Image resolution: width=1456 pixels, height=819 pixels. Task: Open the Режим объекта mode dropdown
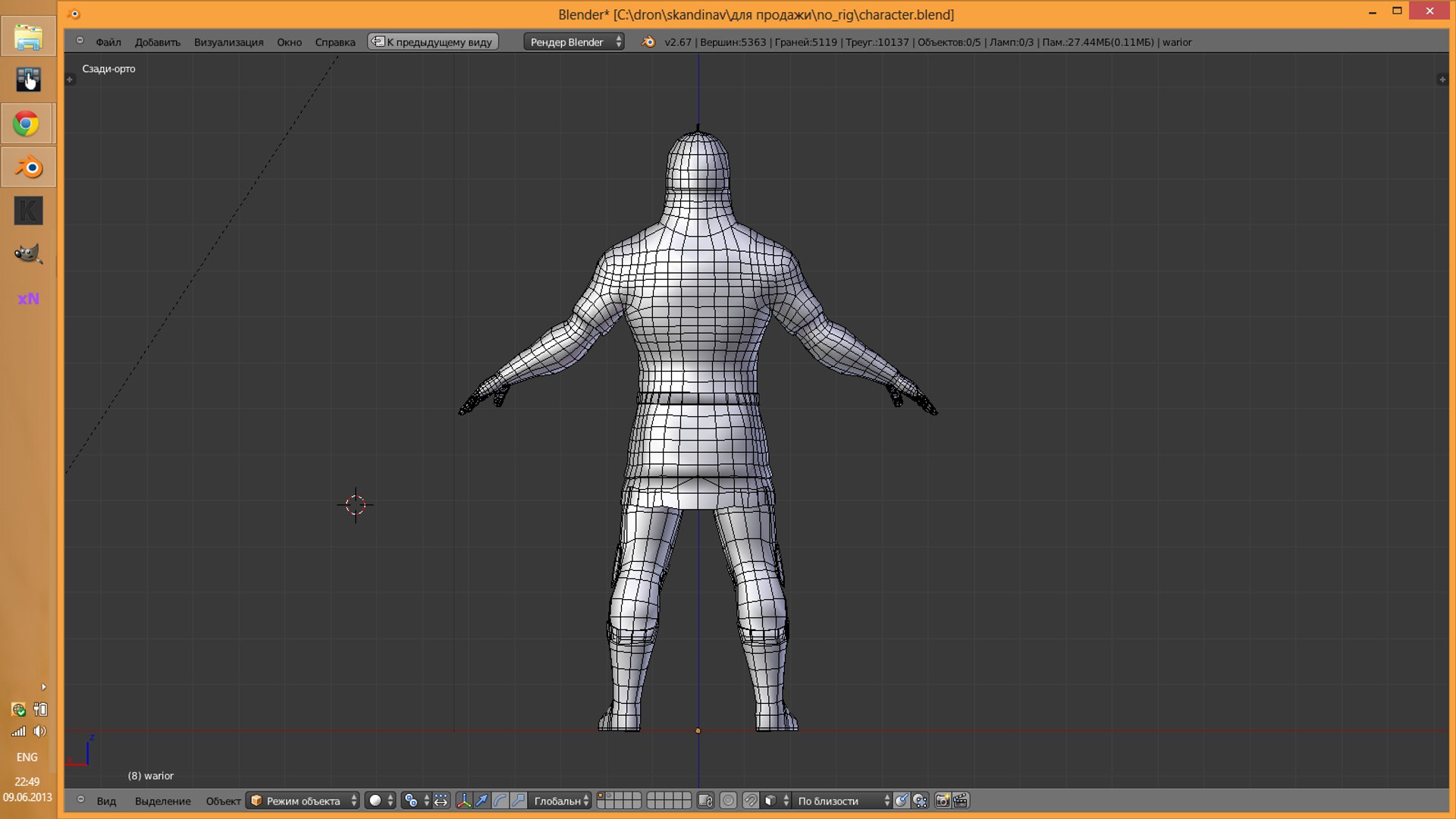[303, 801]
